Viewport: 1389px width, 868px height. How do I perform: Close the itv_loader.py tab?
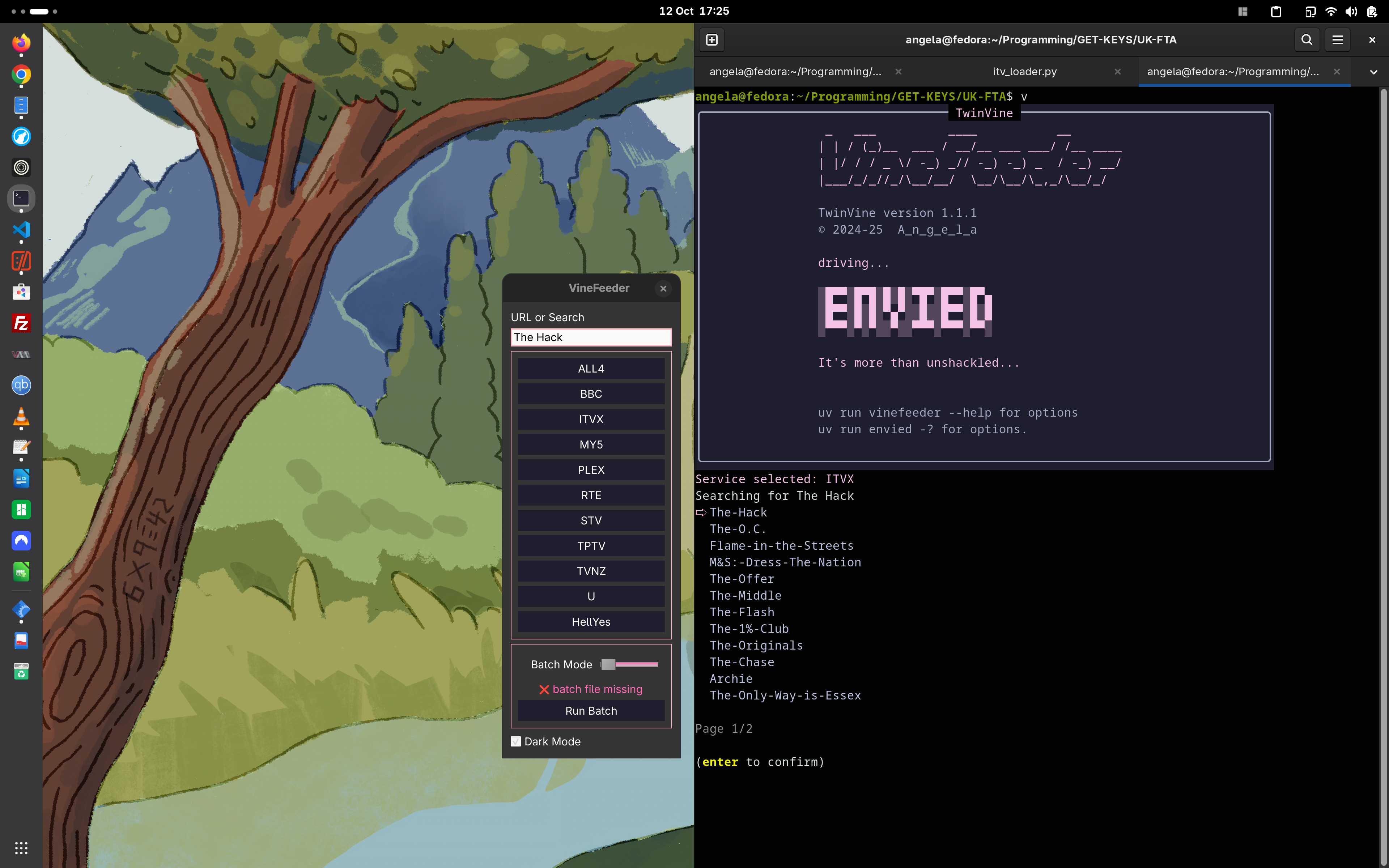tap(1117, 72)
